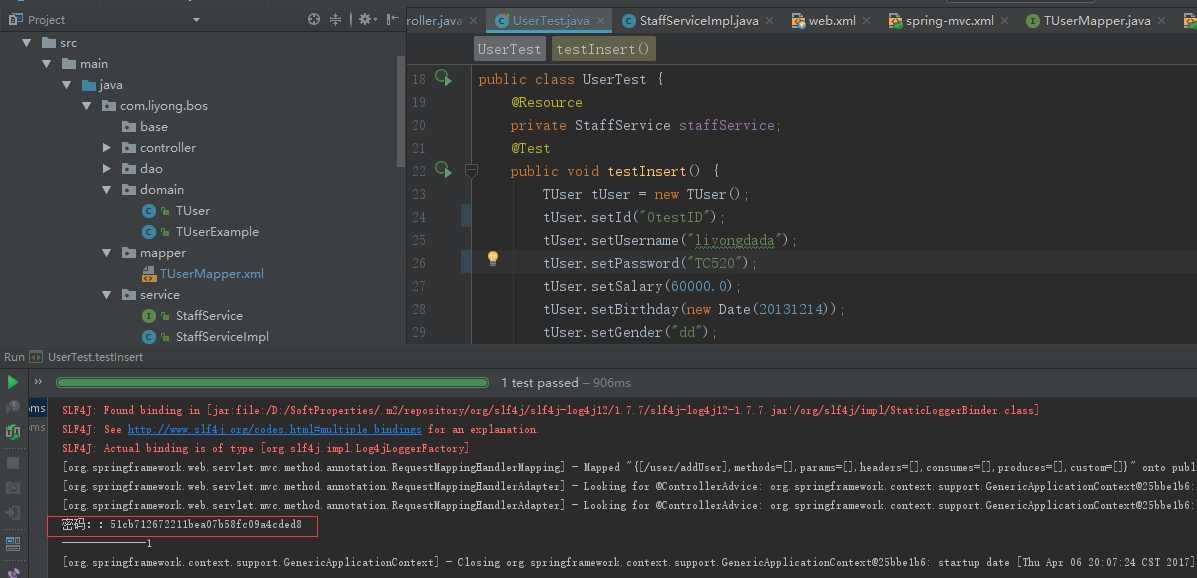Screen dimensions: 1197x578
Task: Click the UserTest breadcrumb button
Action: (x=510, y=49)
